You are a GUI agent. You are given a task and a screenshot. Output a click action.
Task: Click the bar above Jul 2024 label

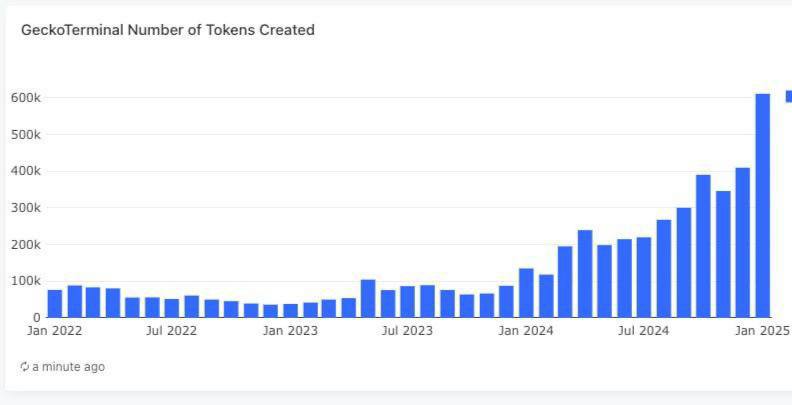(644, 277)
